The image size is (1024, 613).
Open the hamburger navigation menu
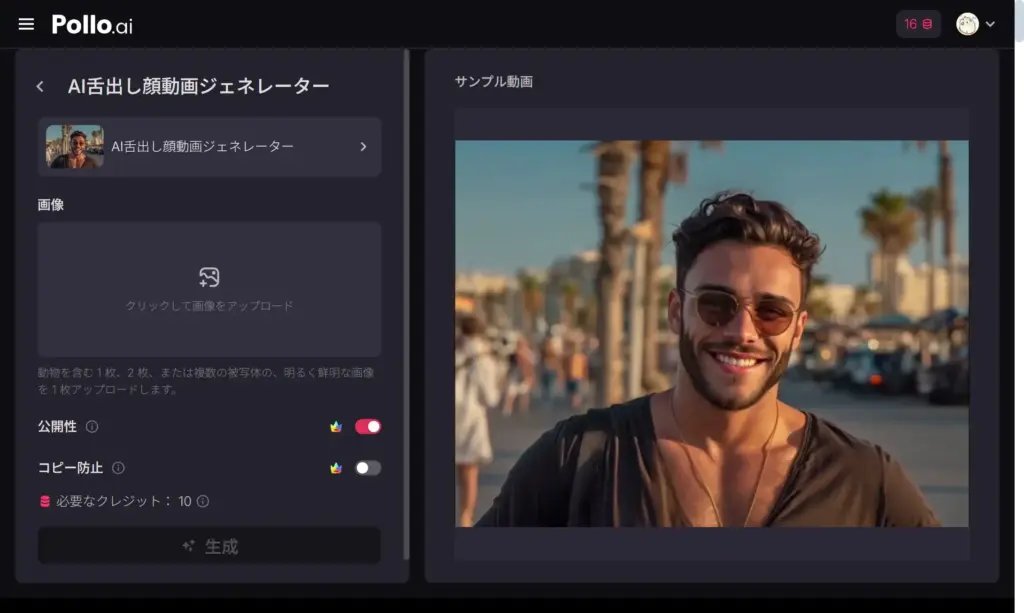click(x=26, y=24)
